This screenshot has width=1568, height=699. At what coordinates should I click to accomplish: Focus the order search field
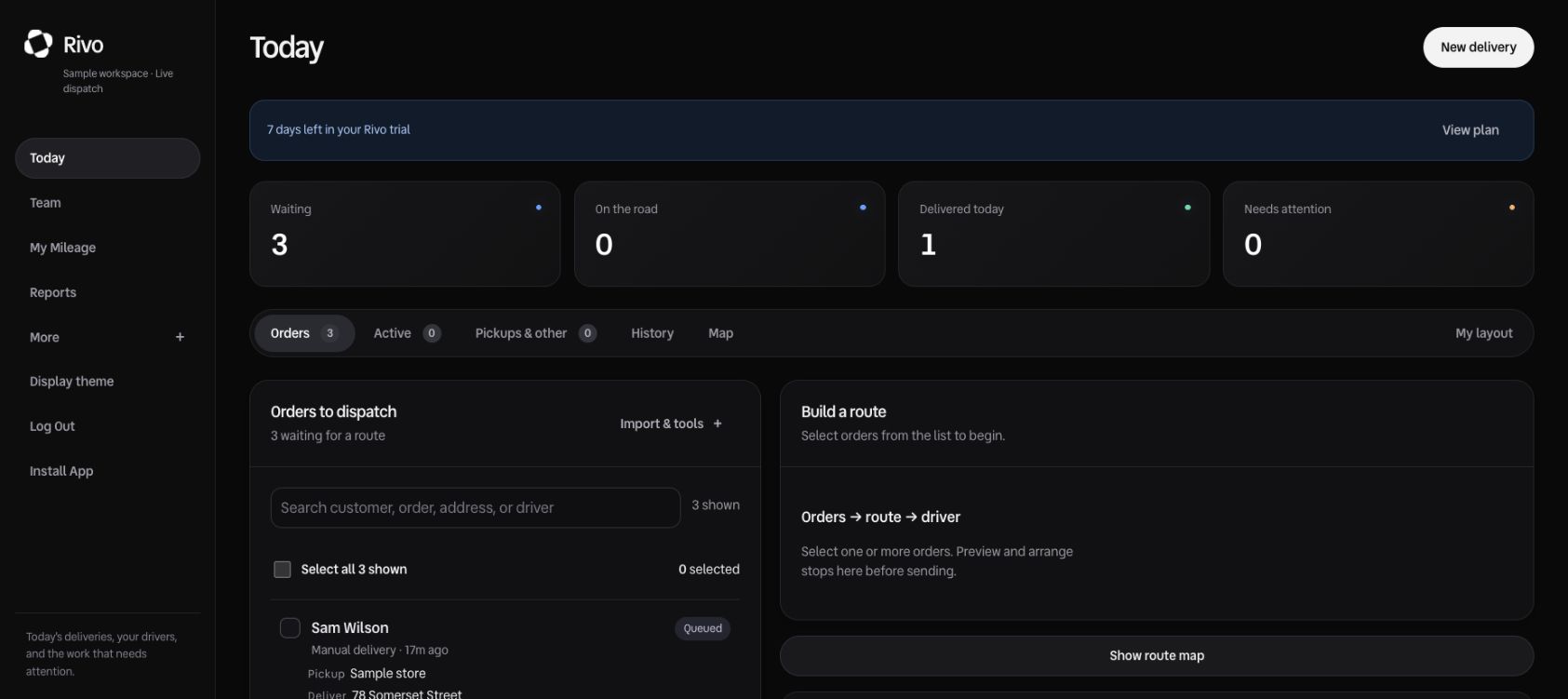476,508
